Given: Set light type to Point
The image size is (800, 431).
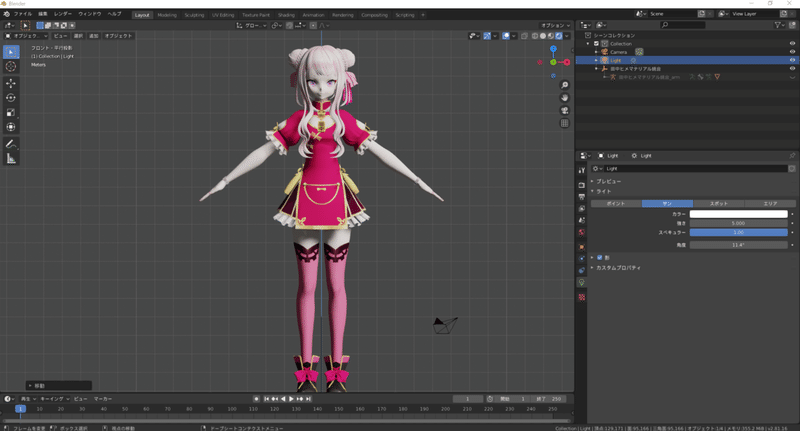Looking at the screenshot, I should point(616,204).
